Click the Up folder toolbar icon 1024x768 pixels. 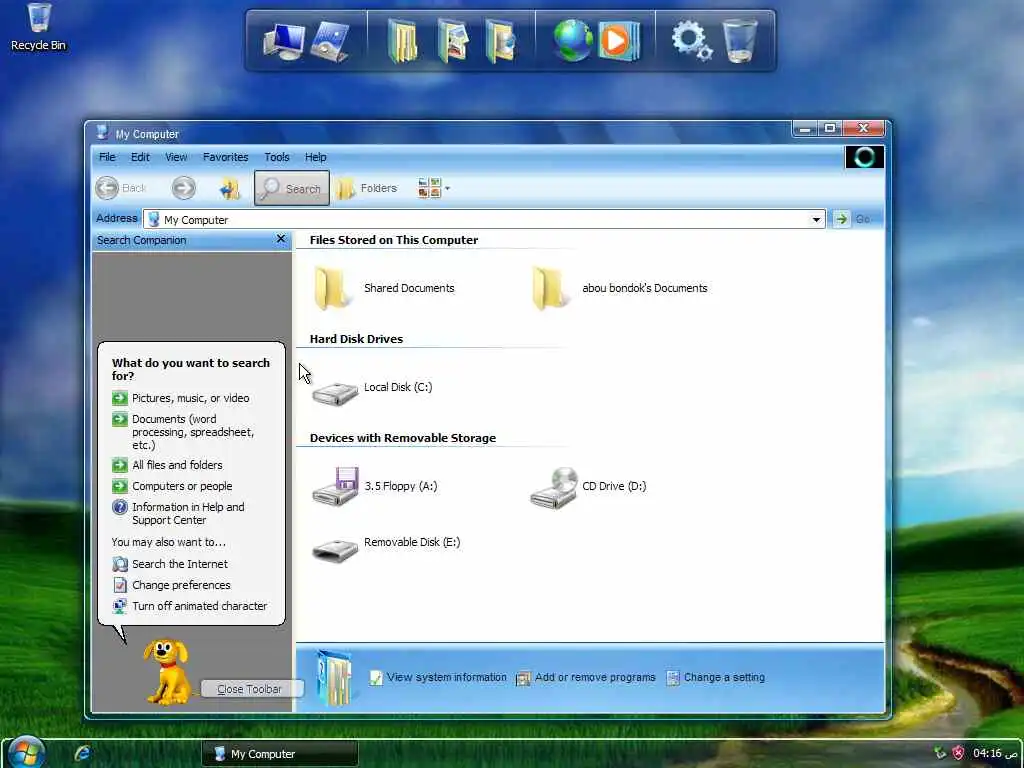point(229,189)
